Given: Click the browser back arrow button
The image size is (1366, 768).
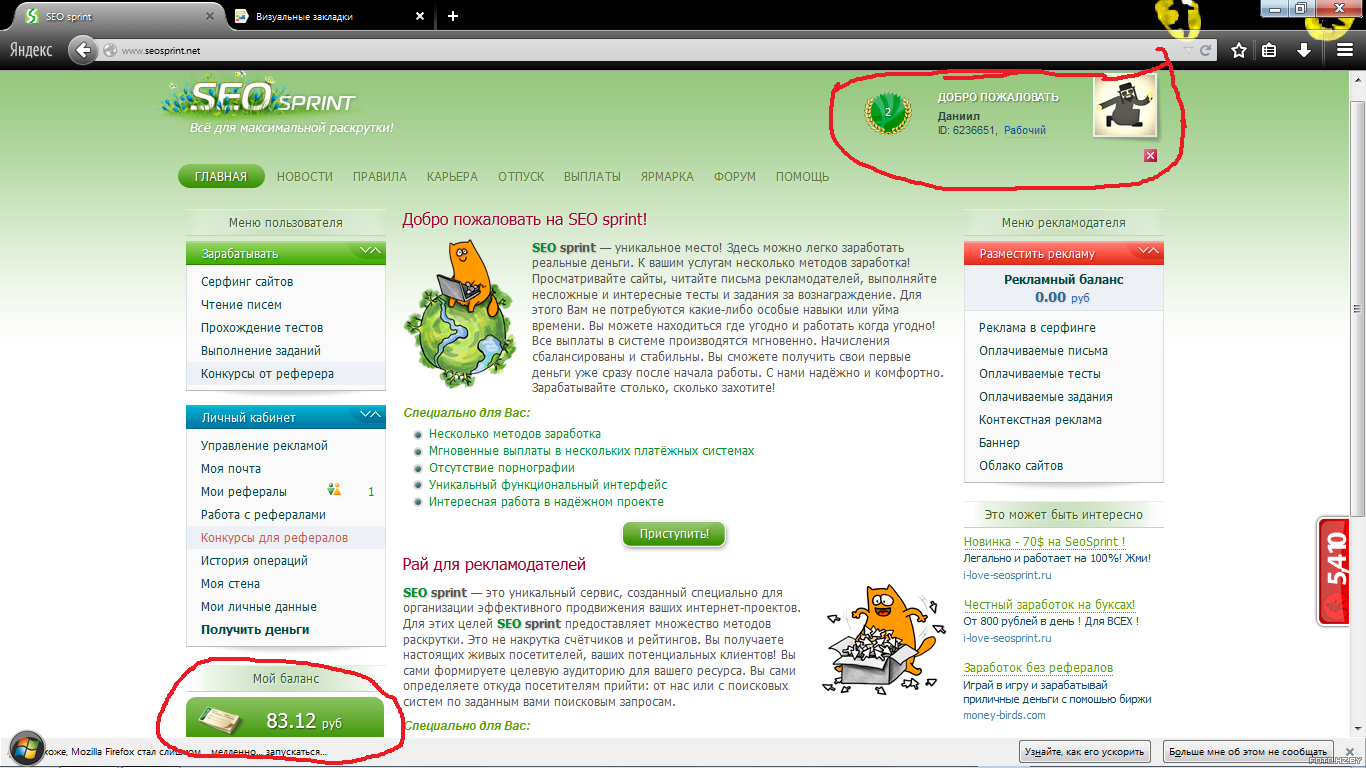Looking at the screenshot, I should pos(85,50).
